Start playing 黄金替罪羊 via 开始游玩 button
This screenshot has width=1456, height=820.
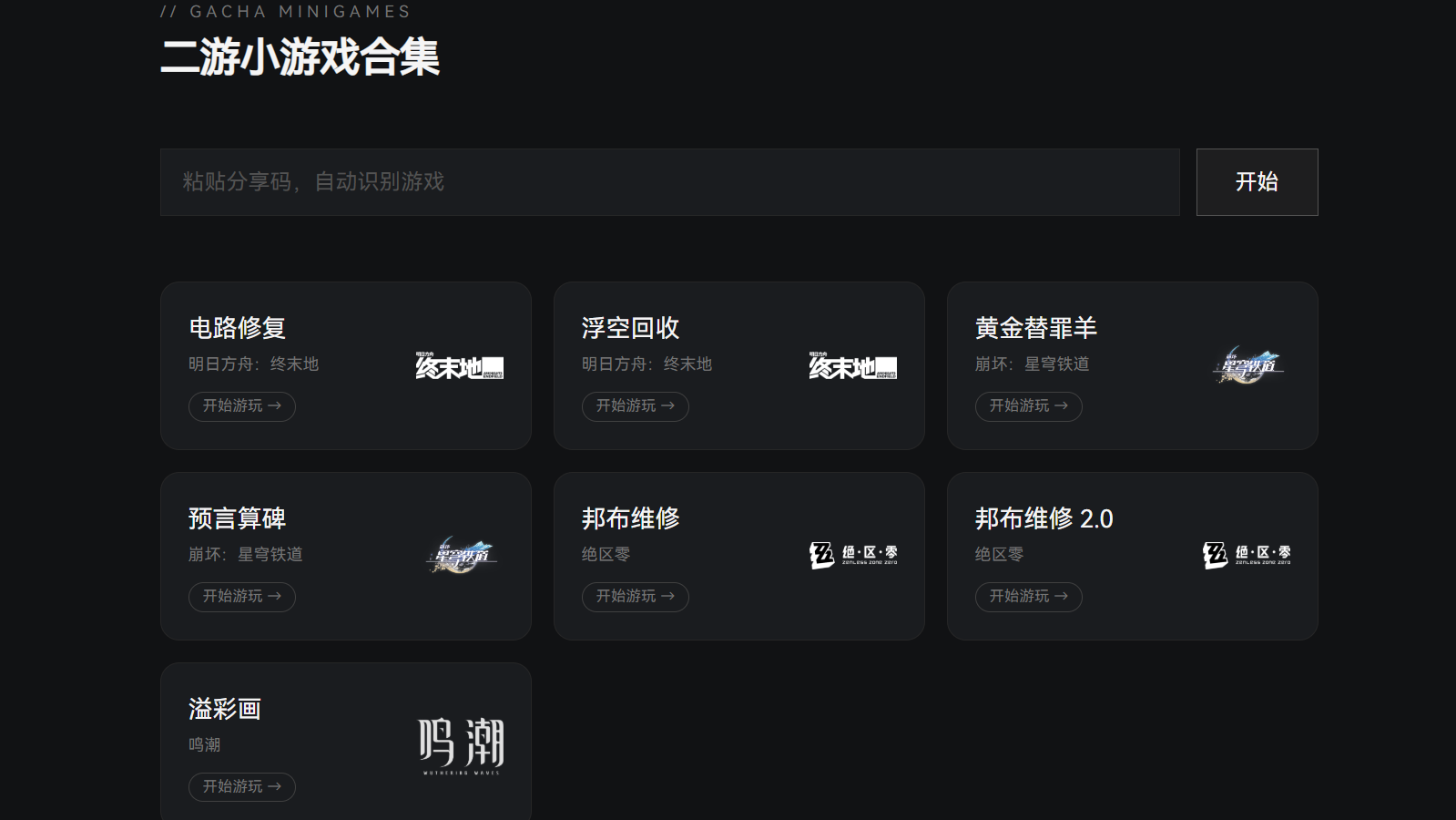click(x=1029, y=406)
